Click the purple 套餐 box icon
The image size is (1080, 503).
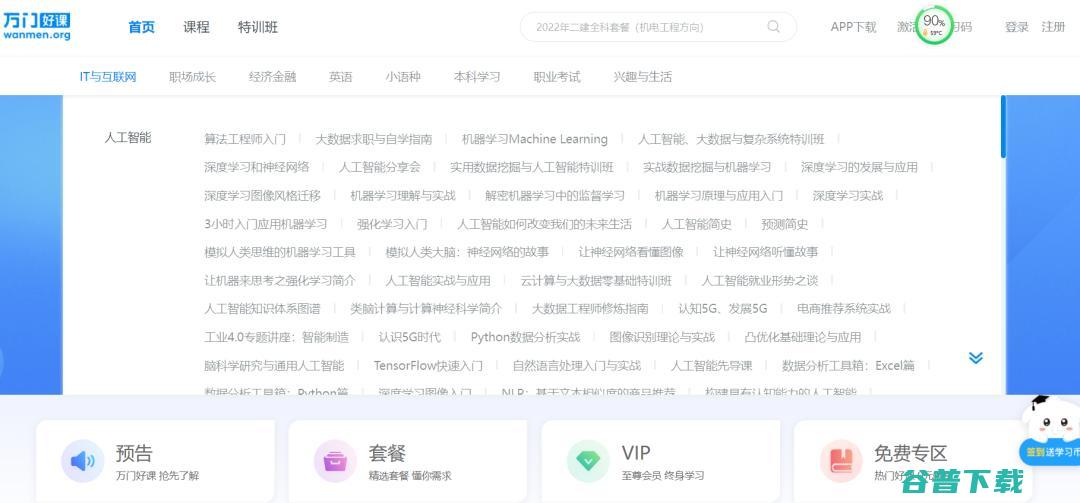click(x=335, y=461)
